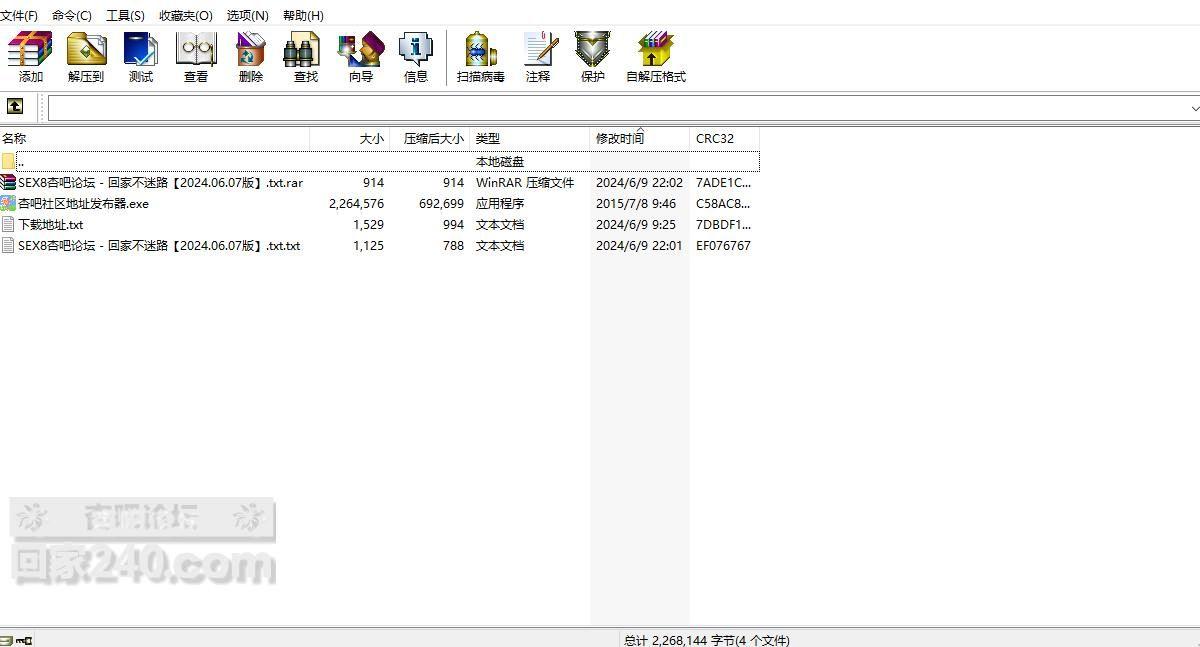Click the 自解压格式 (SFX) toolbar icon
The width and height of the screenshot is (1200, 647).
coord(656,48)
